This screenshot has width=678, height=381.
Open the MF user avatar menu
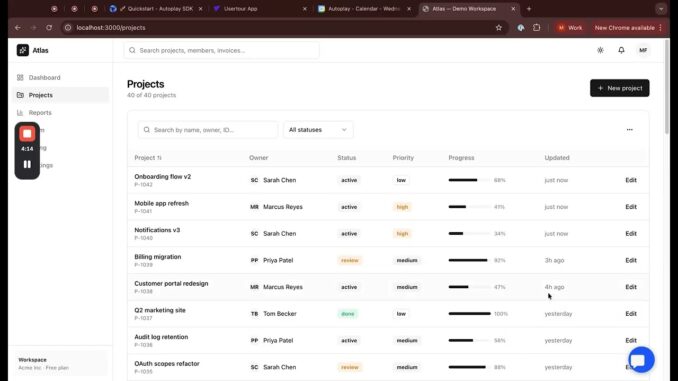point(643,50)
